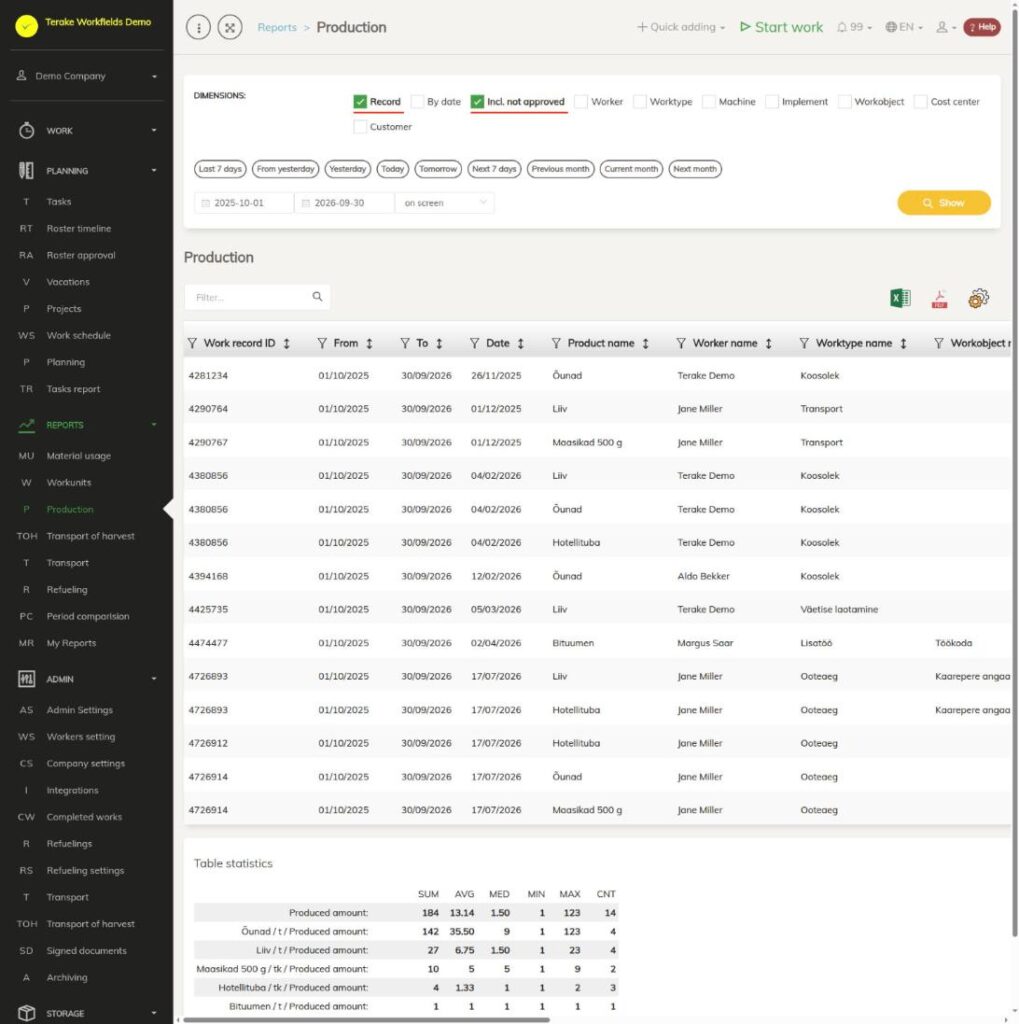Open Company settings in Admin menu
The height and width of the screenshot is (1024, 1019).
coord(86,763)
